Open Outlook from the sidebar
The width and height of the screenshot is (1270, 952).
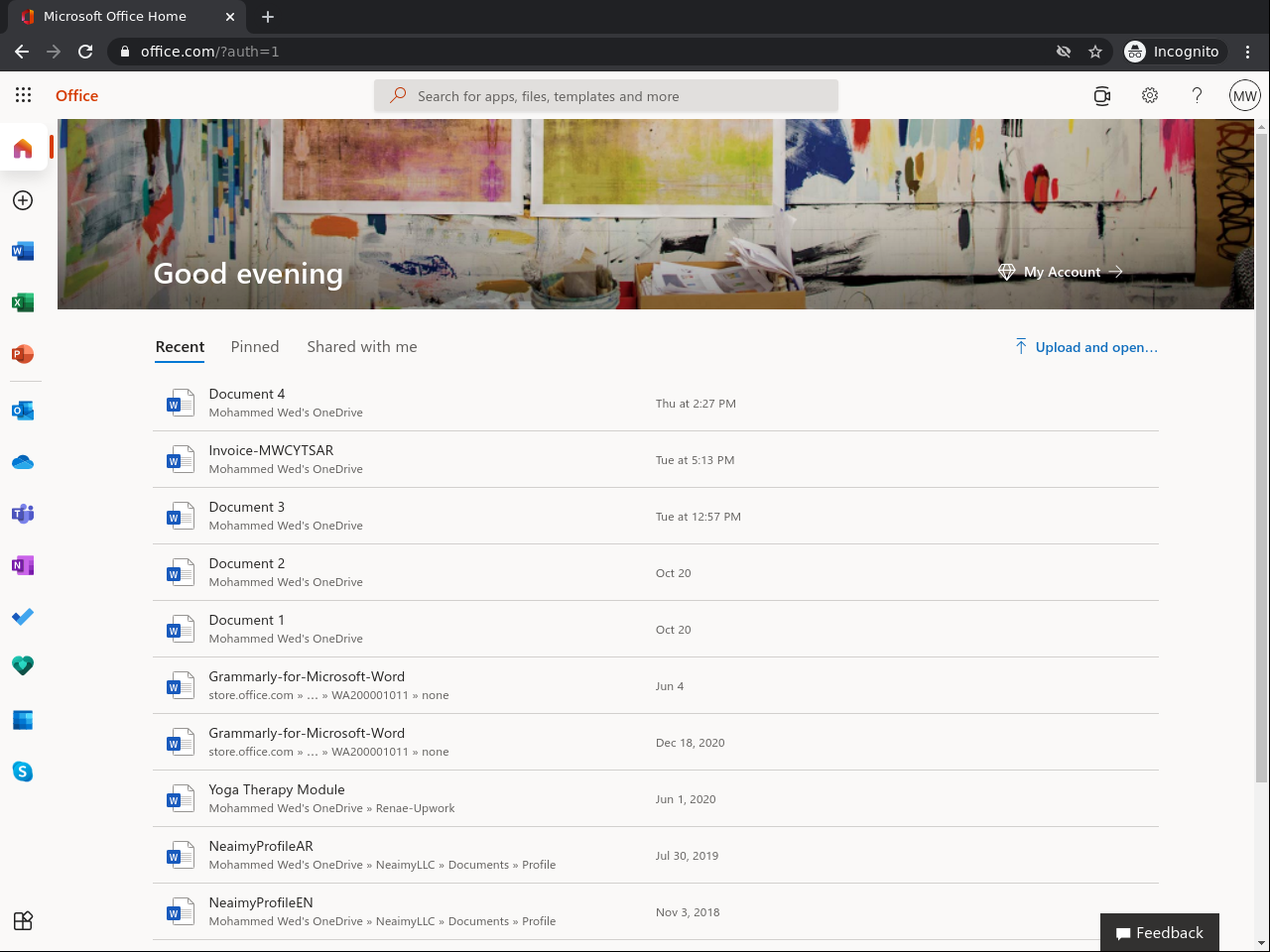pos(23,411)
